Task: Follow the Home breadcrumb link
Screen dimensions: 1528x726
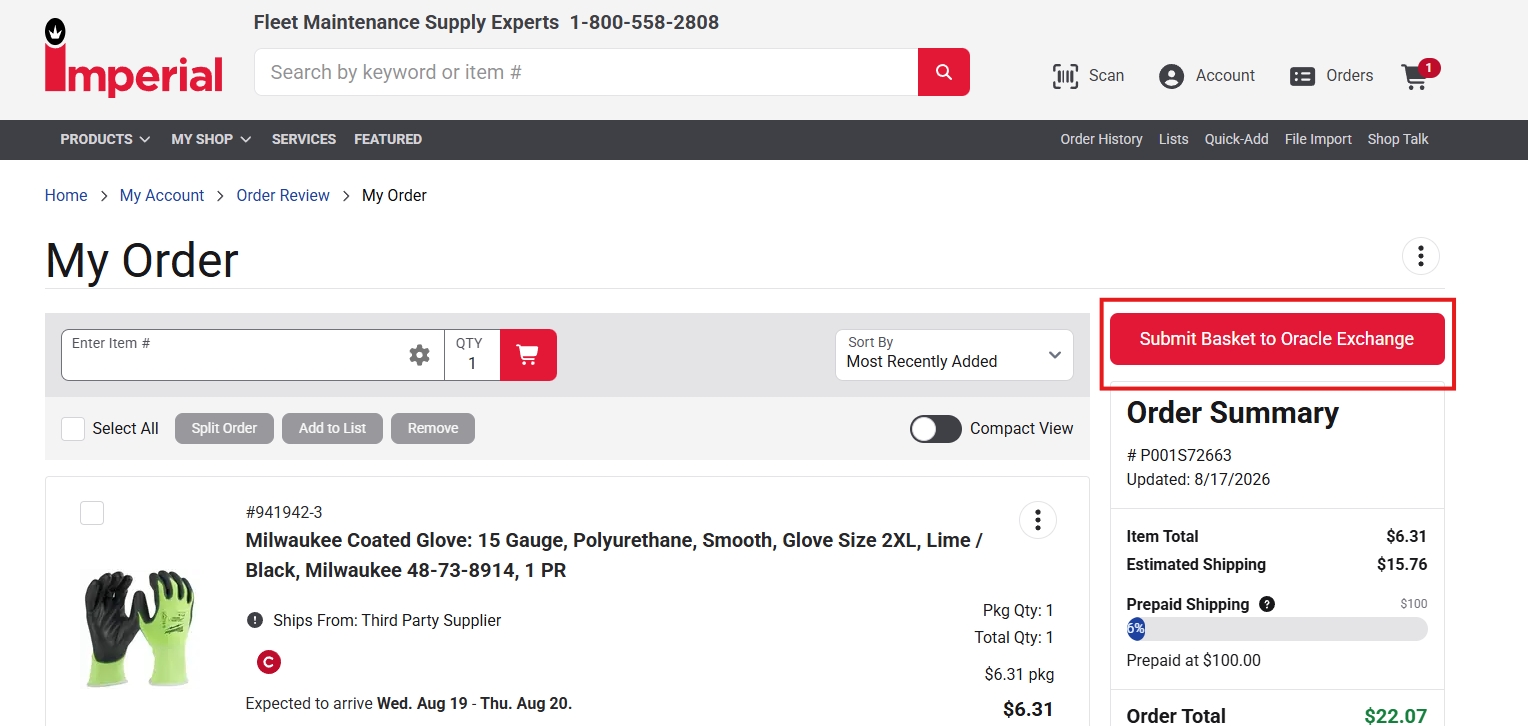Action: (x=66, y=196)
